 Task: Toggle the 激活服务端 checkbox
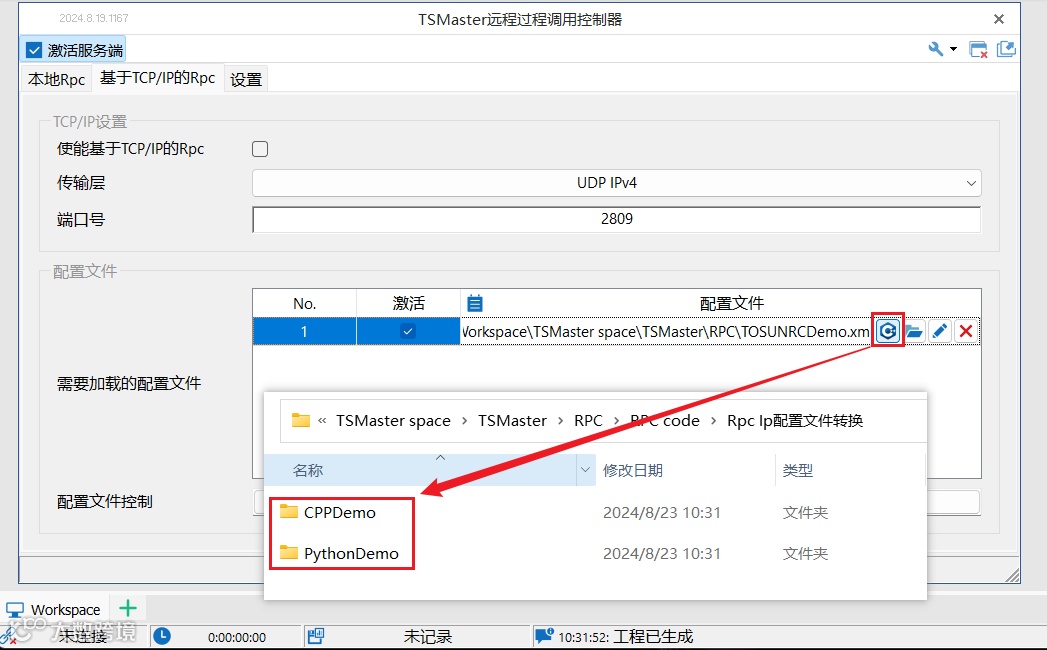click(x=34, y=50)
